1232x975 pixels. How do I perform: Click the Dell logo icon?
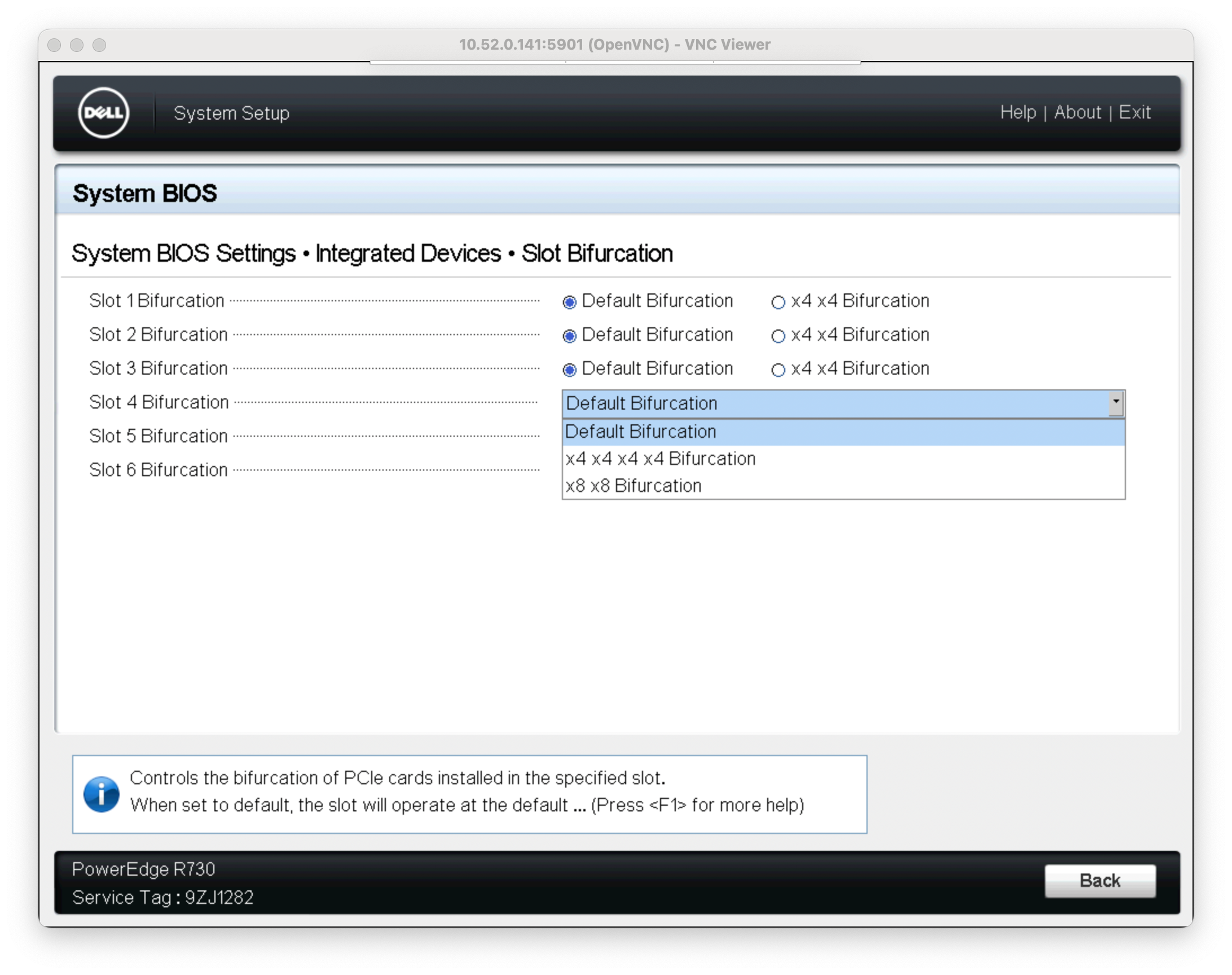tap(103, 112)
